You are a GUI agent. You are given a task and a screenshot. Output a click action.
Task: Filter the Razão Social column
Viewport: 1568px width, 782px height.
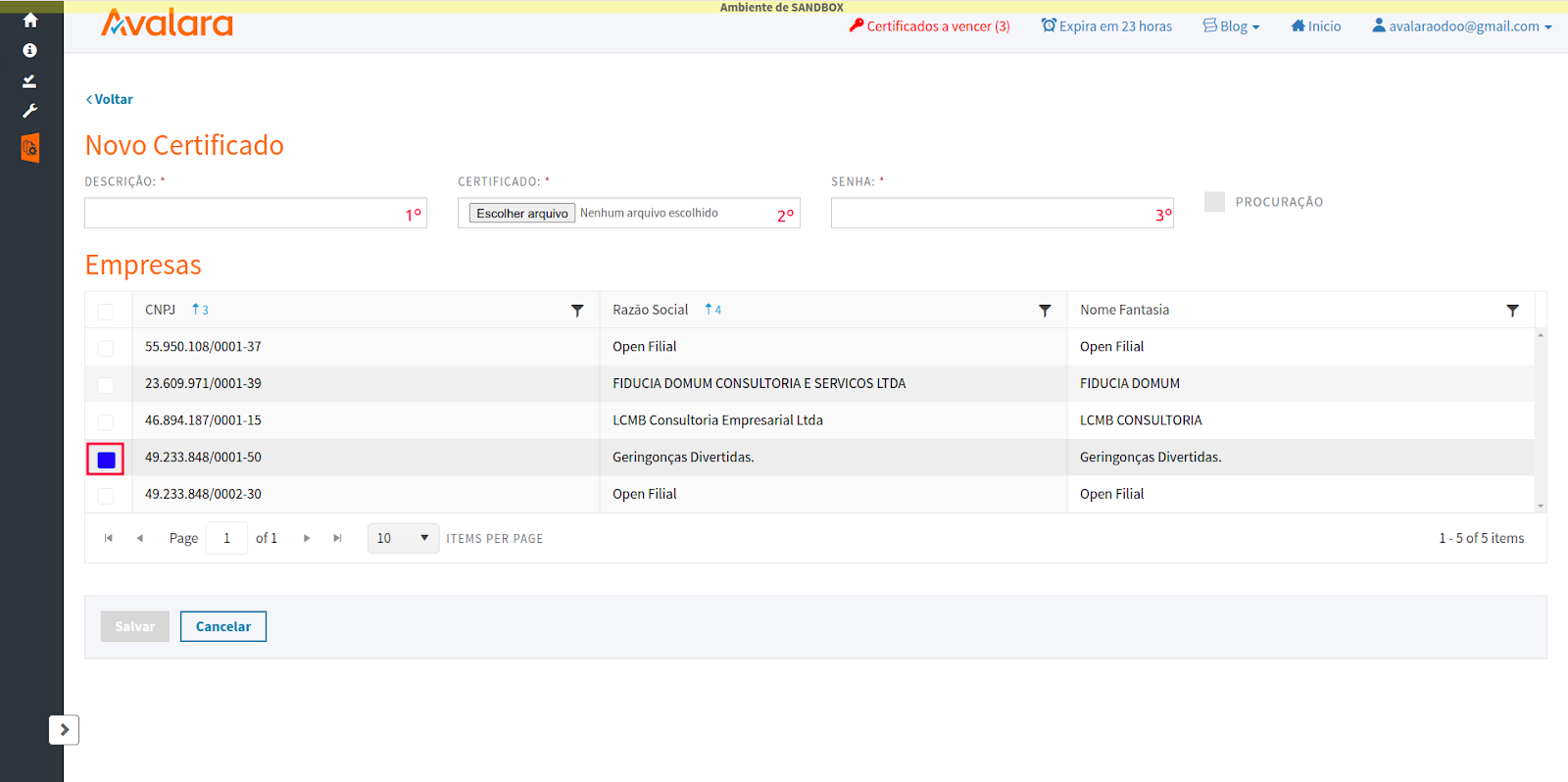click(1045, 311)
